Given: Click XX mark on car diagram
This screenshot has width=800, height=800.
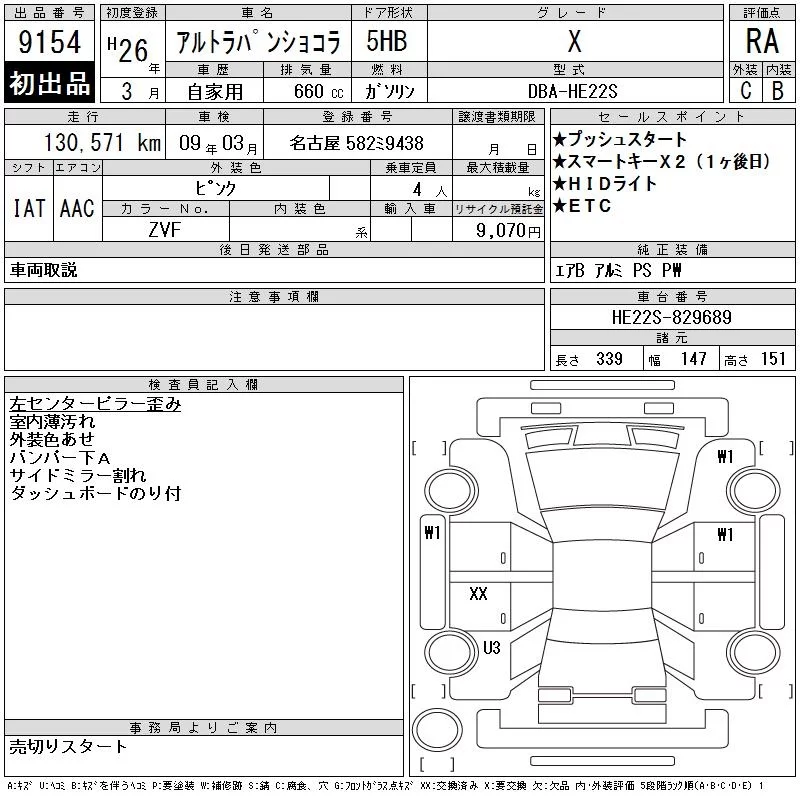Looking at the screenshot, I should click(478, 593).
